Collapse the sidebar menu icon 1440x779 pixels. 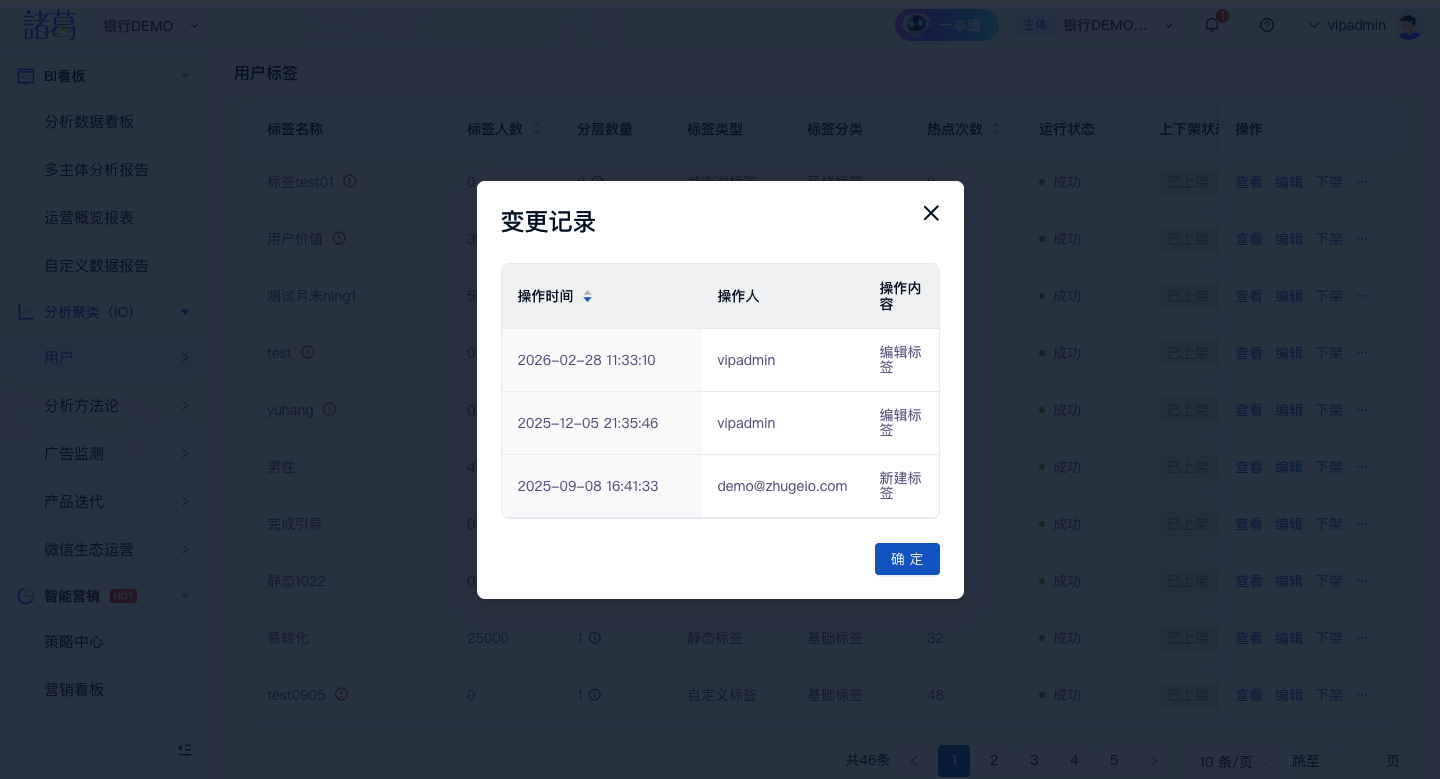pyautogui.click(x=184, y=749)
